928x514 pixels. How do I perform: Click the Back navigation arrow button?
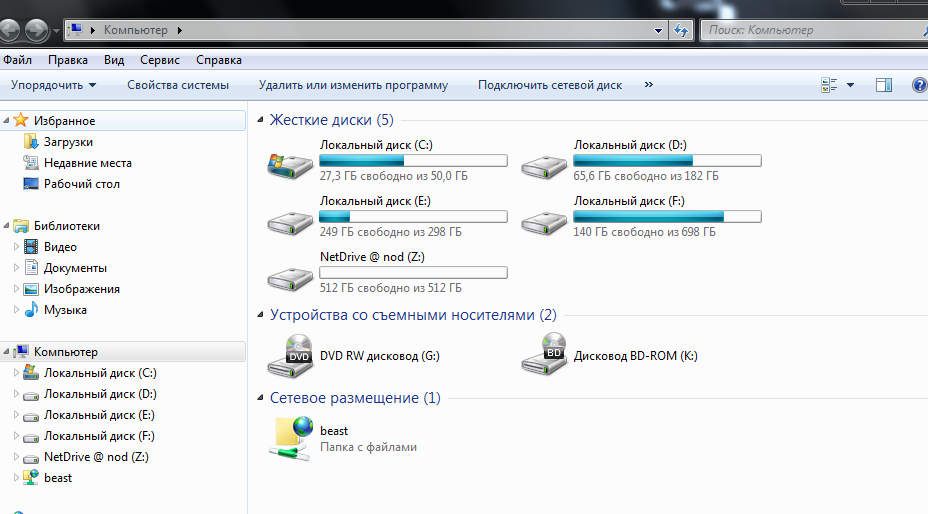coord(8,30)
